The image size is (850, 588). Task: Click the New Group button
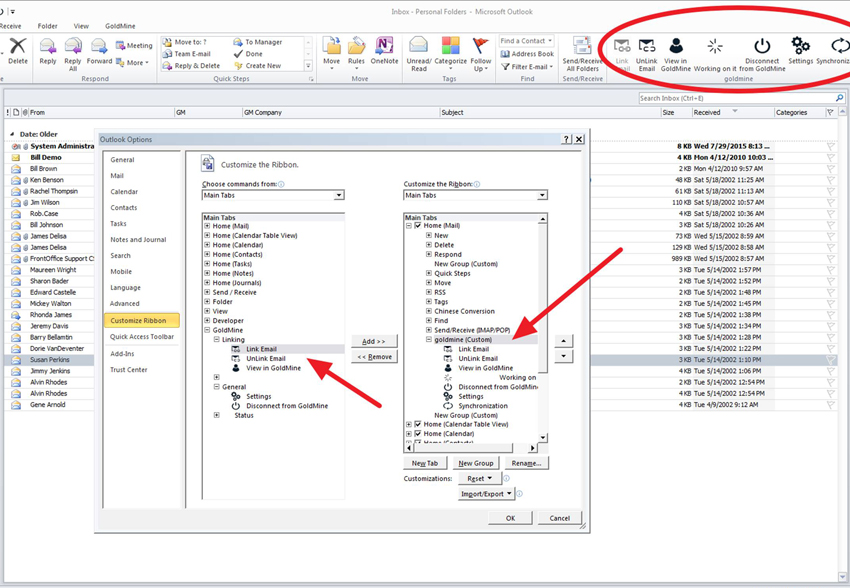click(x=475, y=463)
